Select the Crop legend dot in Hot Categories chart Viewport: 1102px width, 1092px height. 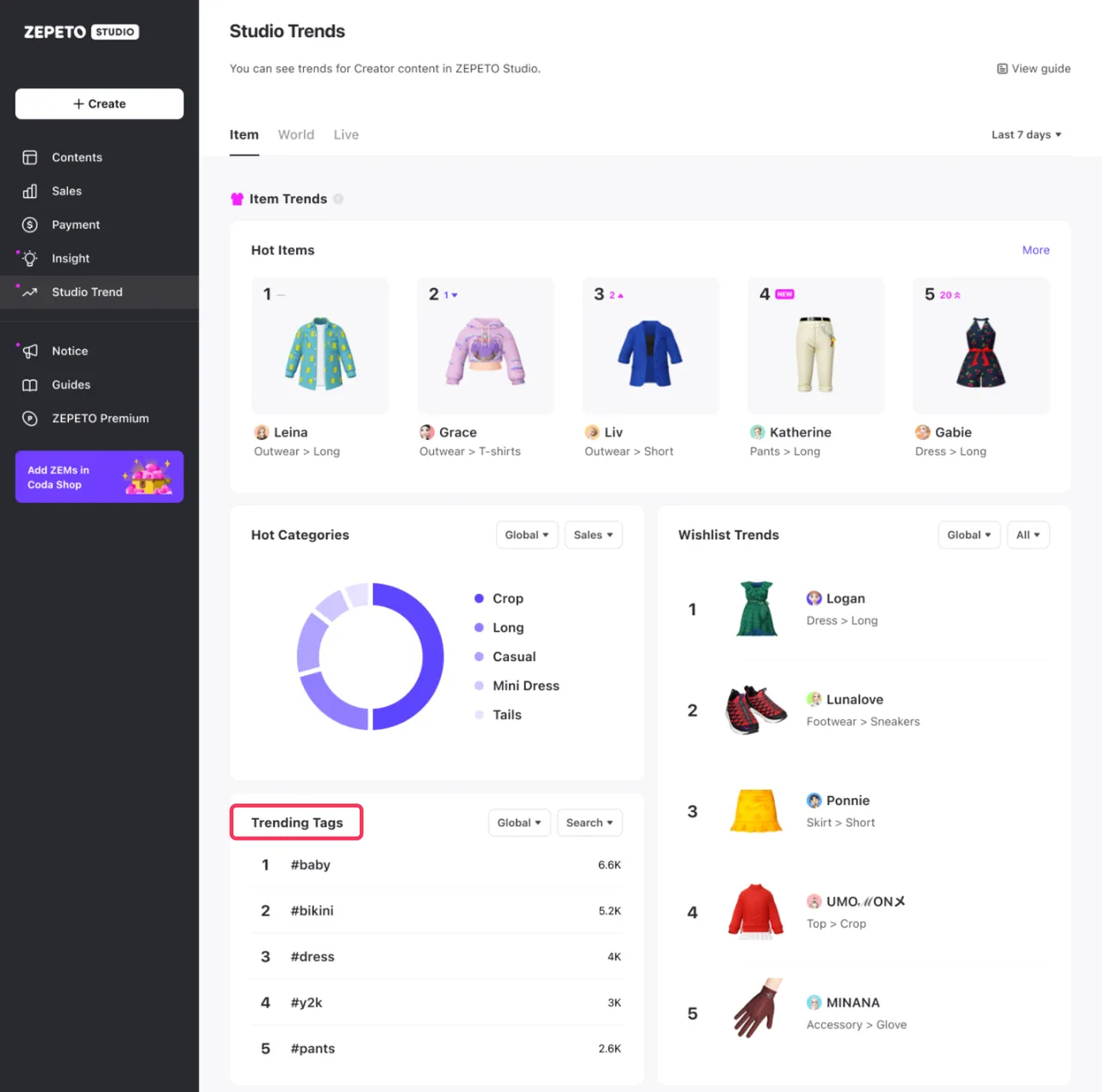(480, 598)
